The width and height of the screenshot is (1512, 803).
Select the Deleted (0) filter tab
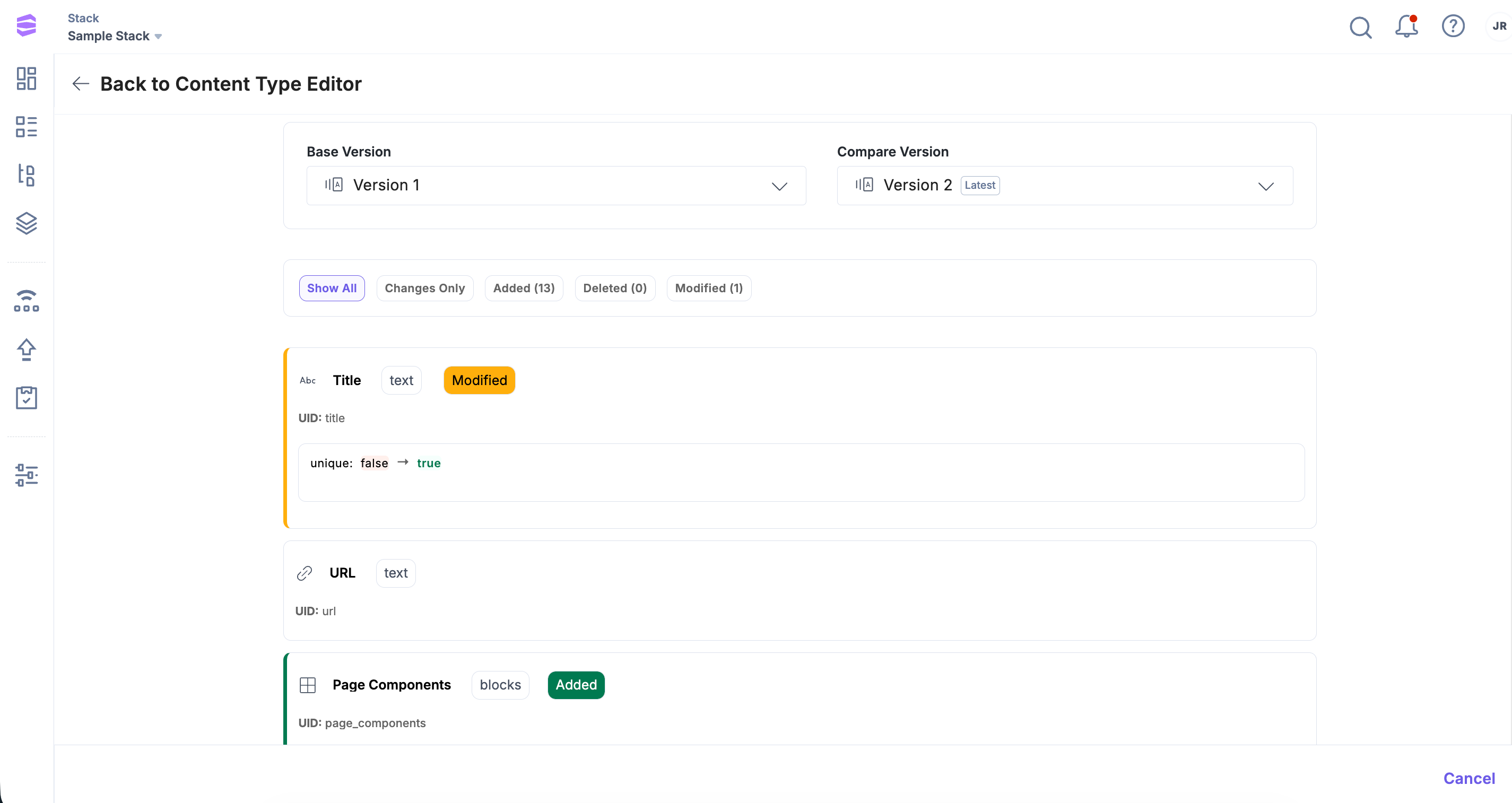tap(614, 288)
